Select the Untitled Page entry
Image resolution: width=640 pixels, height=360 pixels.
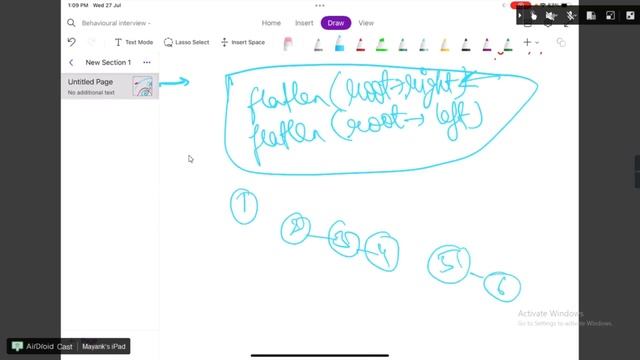click(x=110, y=86)
